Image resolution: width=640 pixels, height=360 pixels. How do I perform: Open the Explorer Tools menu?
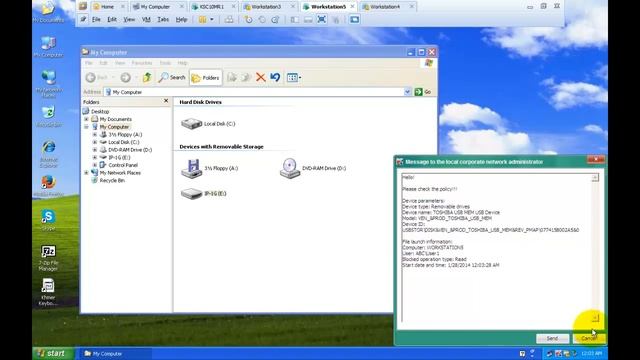(x=165, y=63)
